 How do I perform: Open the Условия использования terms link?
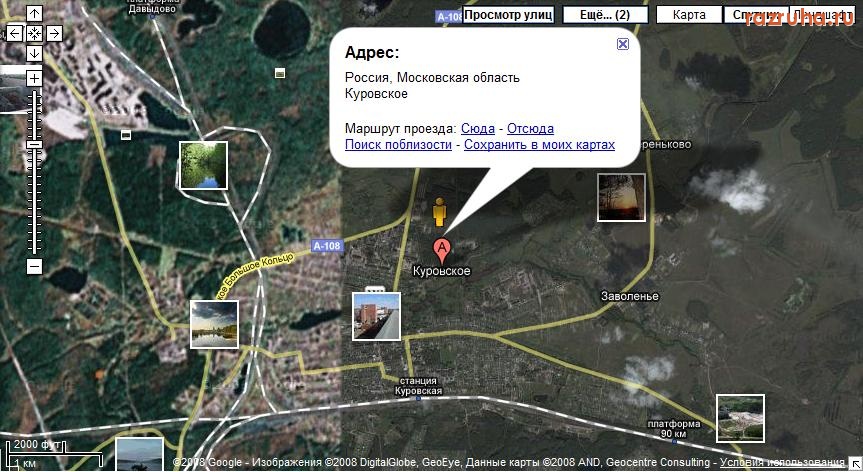click(x=782, y=462)
